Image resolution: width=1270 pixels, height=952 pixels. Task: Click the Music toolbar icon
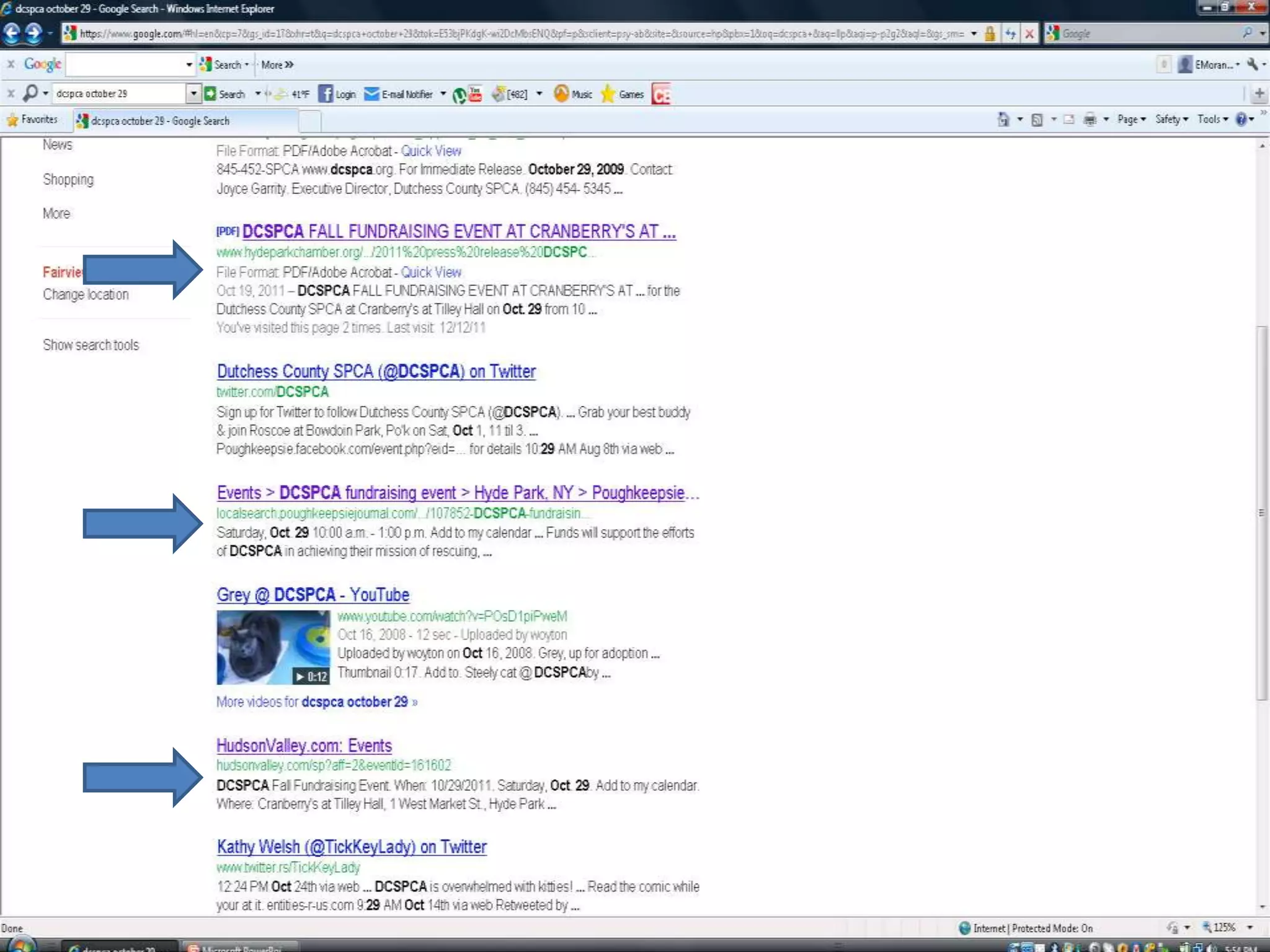pos(561,94)
